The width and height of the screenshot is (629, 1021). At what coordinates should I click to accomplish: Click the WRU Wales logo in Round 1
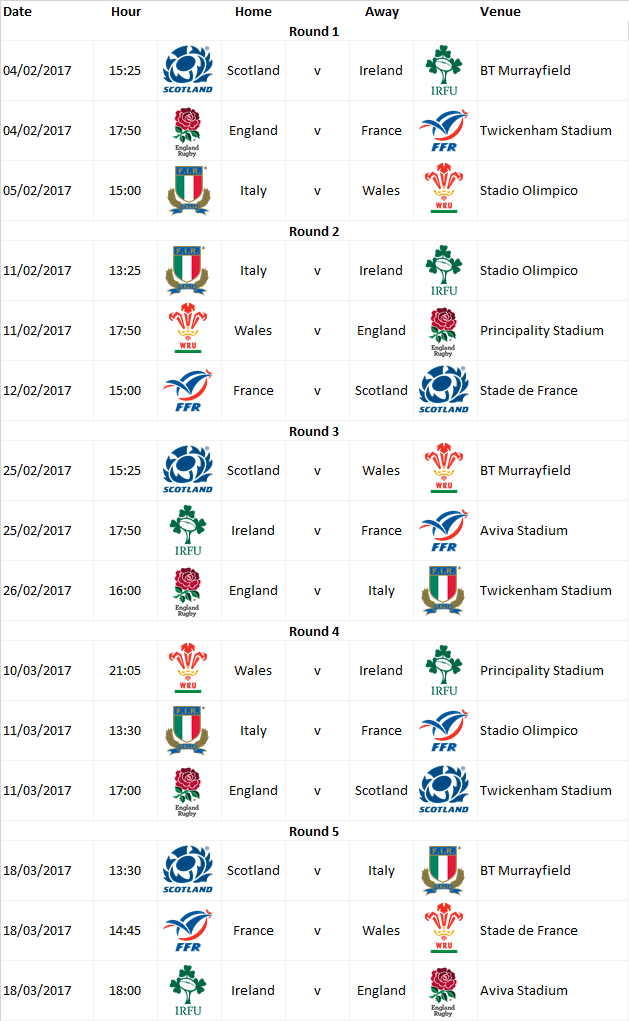coord(444,191)
